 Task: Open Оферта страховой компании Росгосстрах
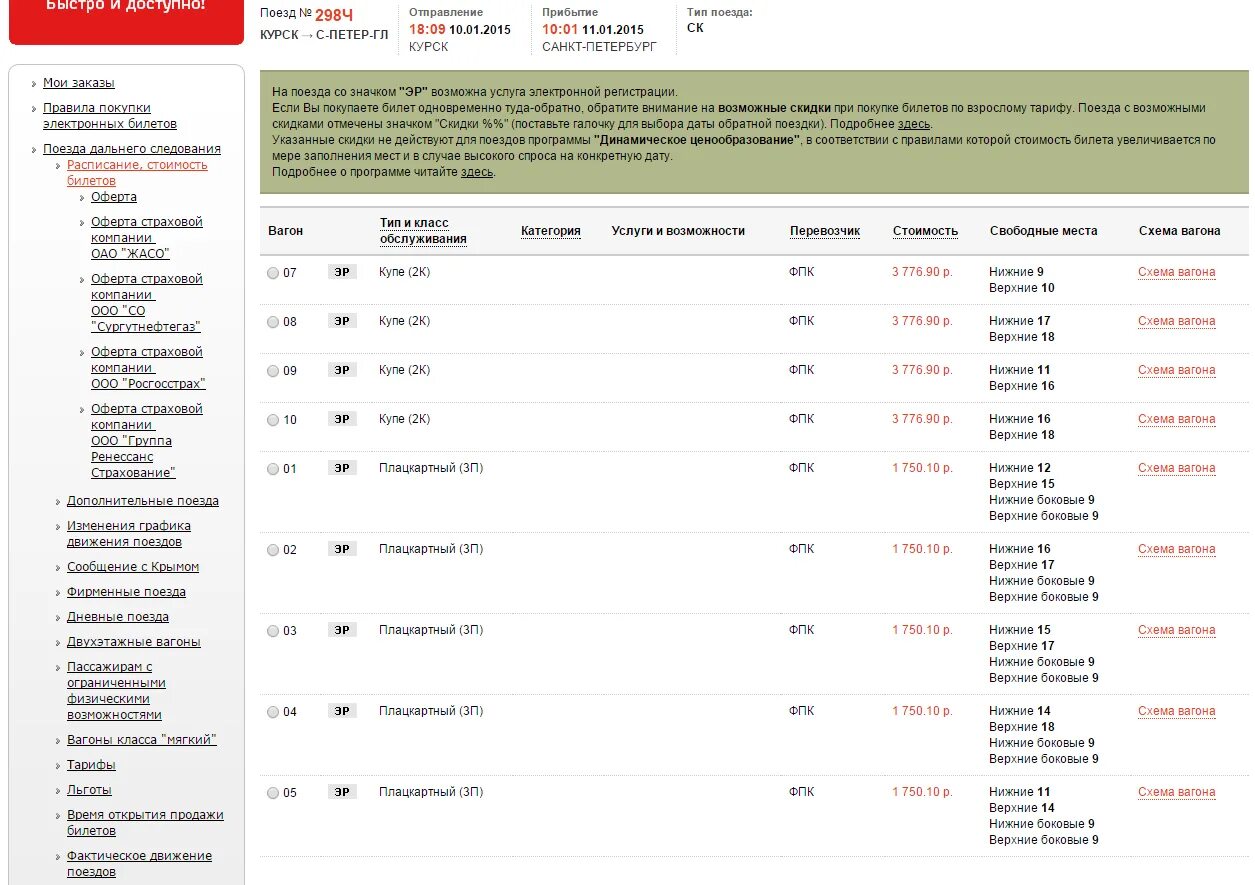pos(148,368)
